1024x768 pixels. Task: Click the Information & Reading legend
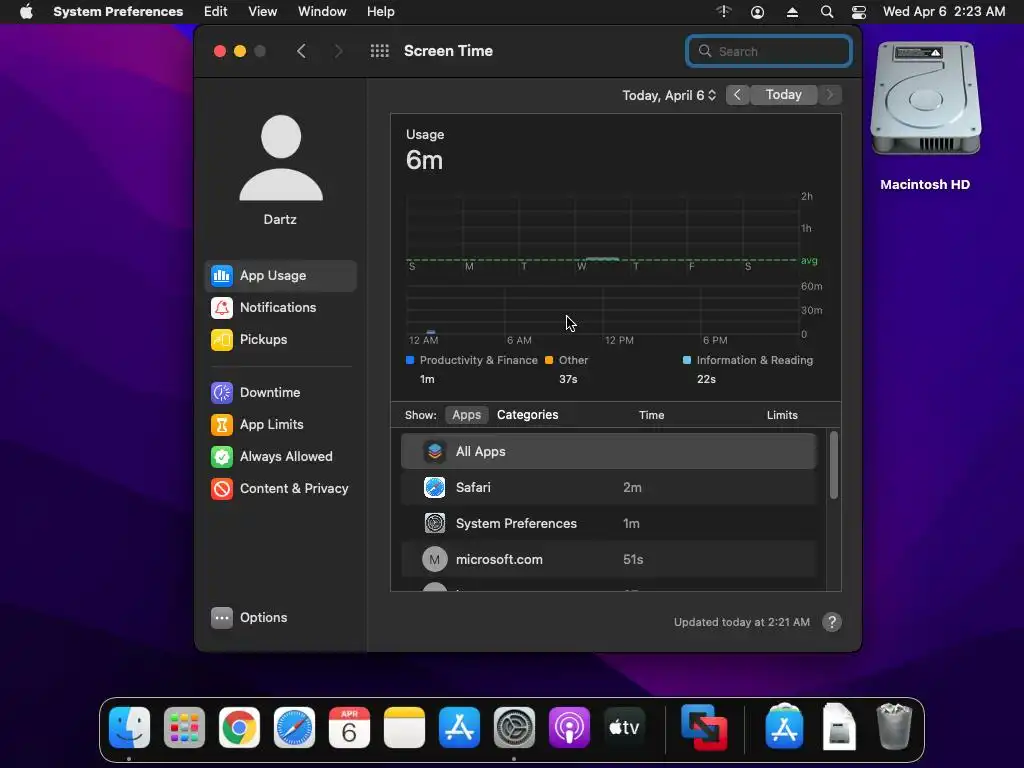748,360
